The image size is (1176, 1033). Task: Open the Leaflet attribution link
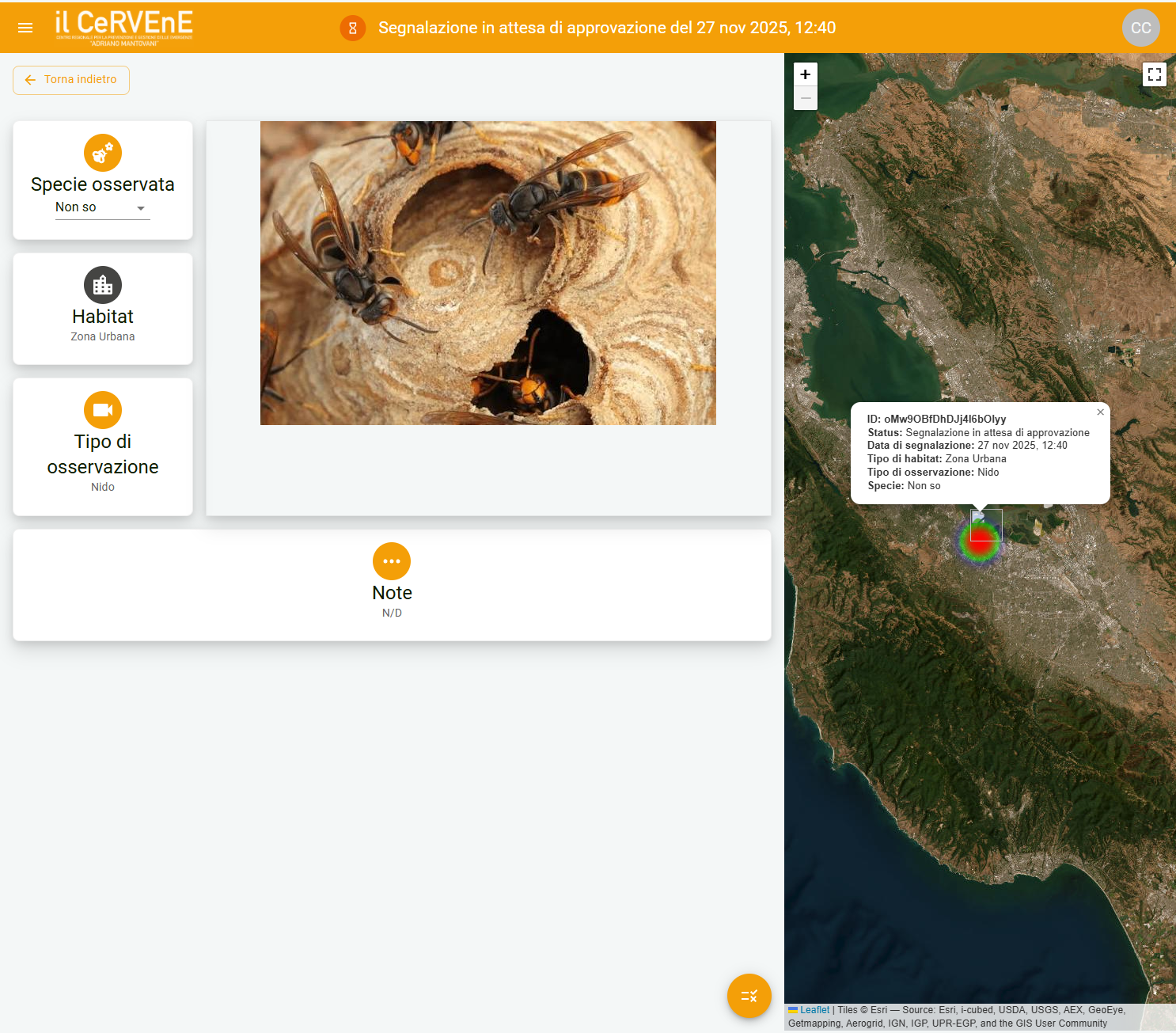(x=817, y=1009)
